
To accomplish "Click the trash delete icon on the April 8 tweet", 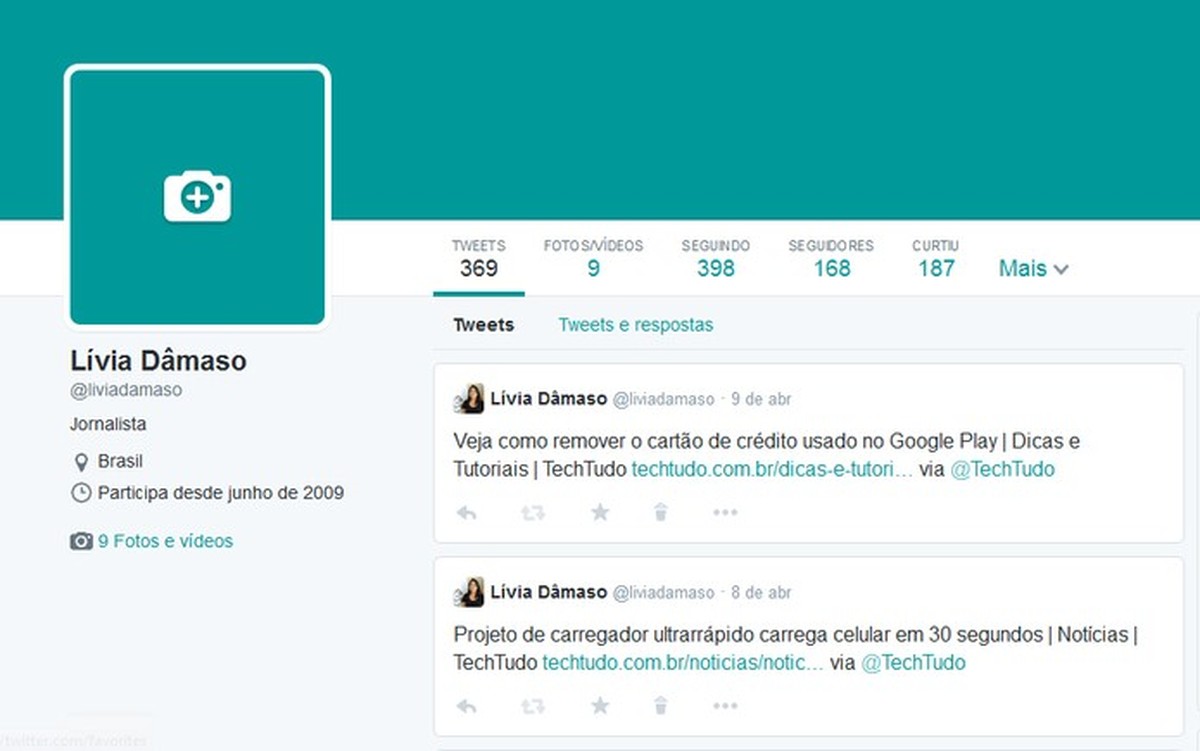I will [660, 705].
